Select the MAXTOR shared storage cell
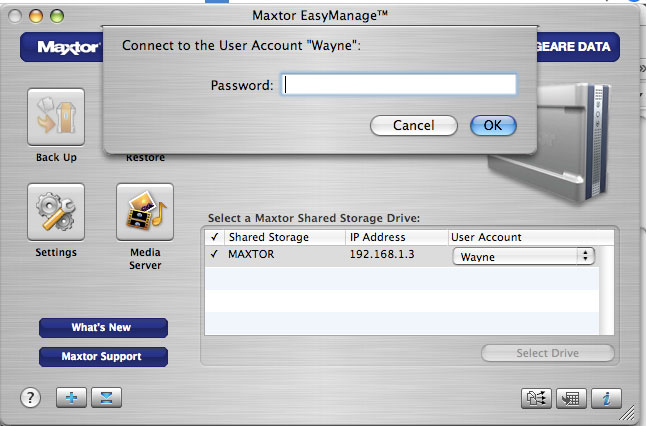The height and width of the screenshot is (426, 646). 251,254
